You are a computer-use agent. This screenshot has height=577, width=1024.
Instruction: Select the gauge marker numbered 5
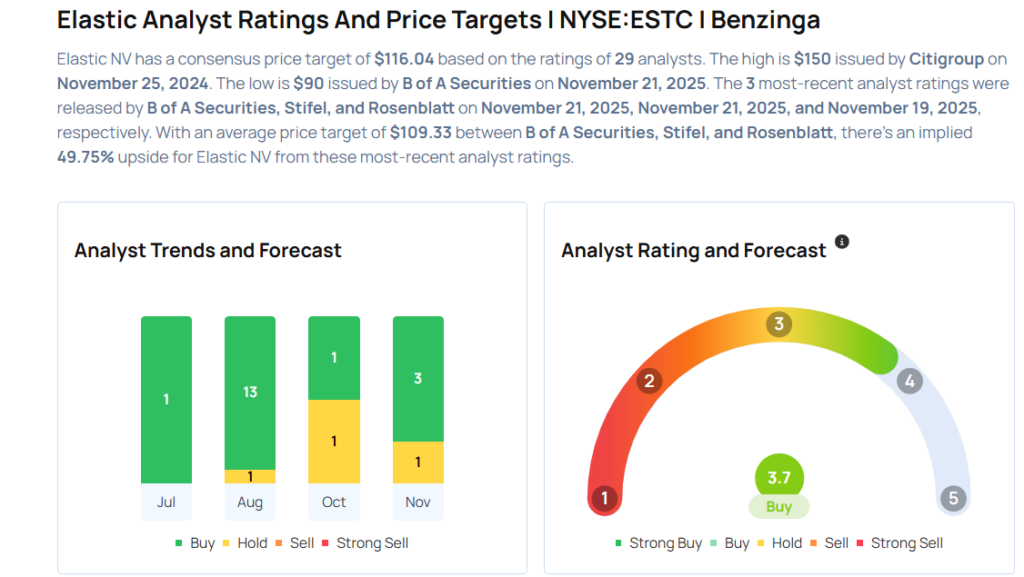click(x=953, y=498)
